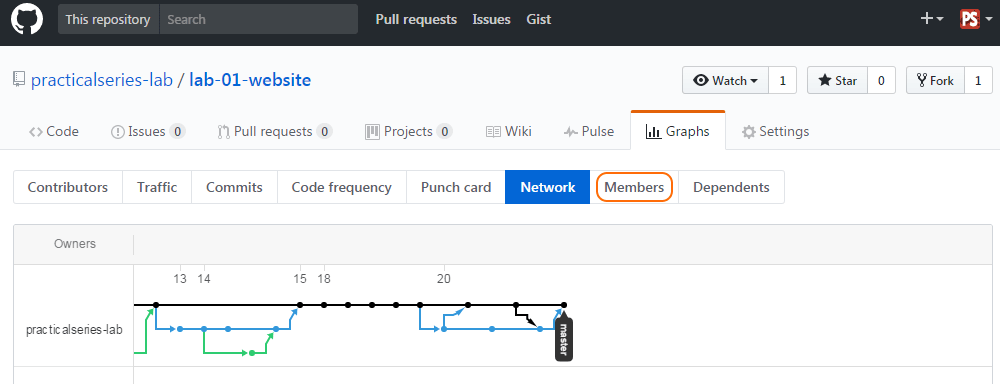Open the Wiki tab
The height and width of the screenshot is (384, 1000).
[508, 131]
